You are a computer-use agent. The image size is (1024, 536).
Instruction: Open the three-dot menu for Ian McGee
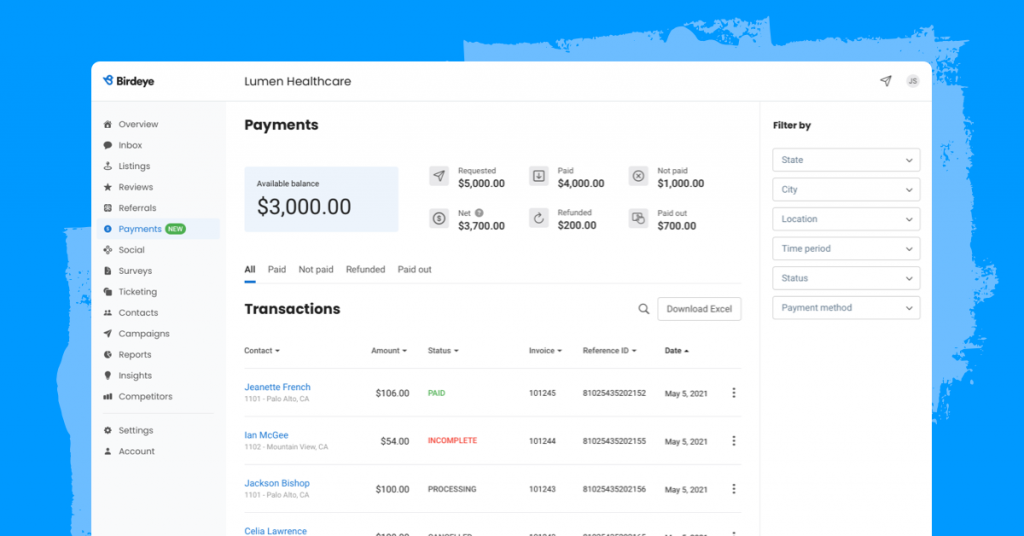(x=733, y=441)
